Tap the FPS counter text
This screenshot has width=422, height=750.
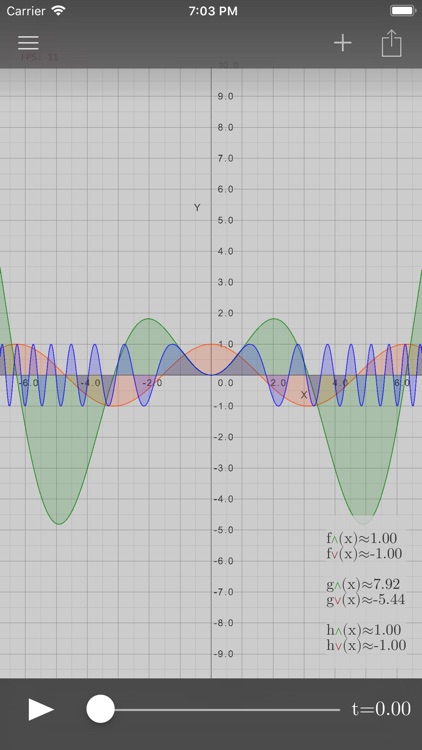coord(39,57)
